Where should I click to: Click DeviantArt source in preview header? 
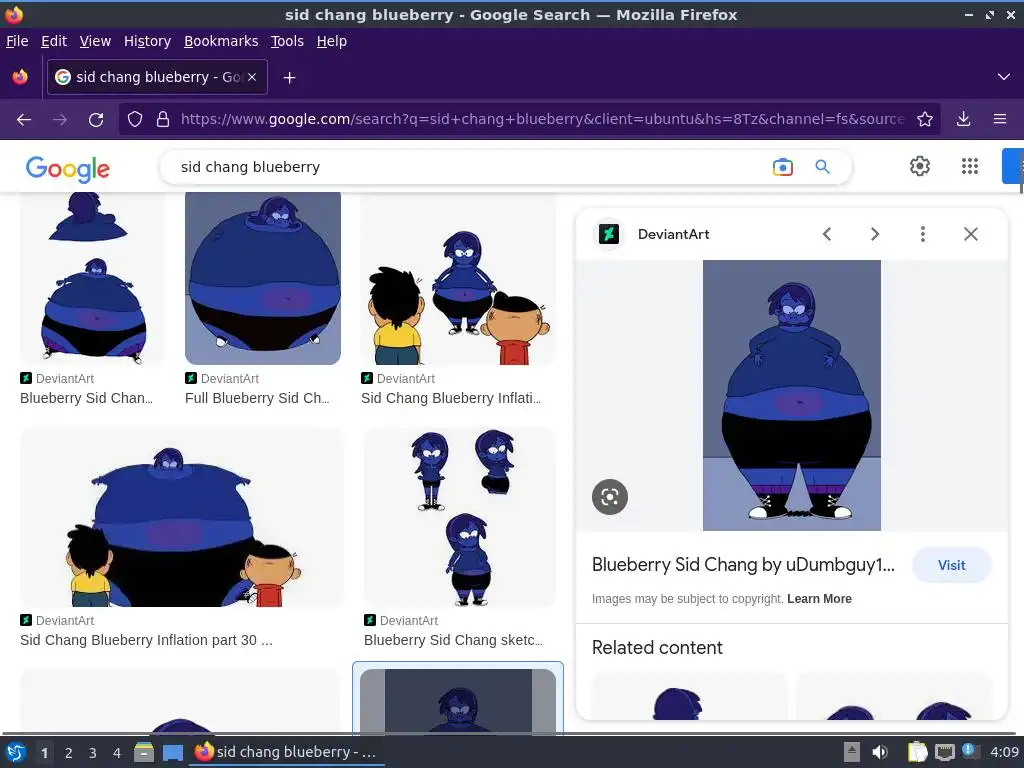coord(673,234)
